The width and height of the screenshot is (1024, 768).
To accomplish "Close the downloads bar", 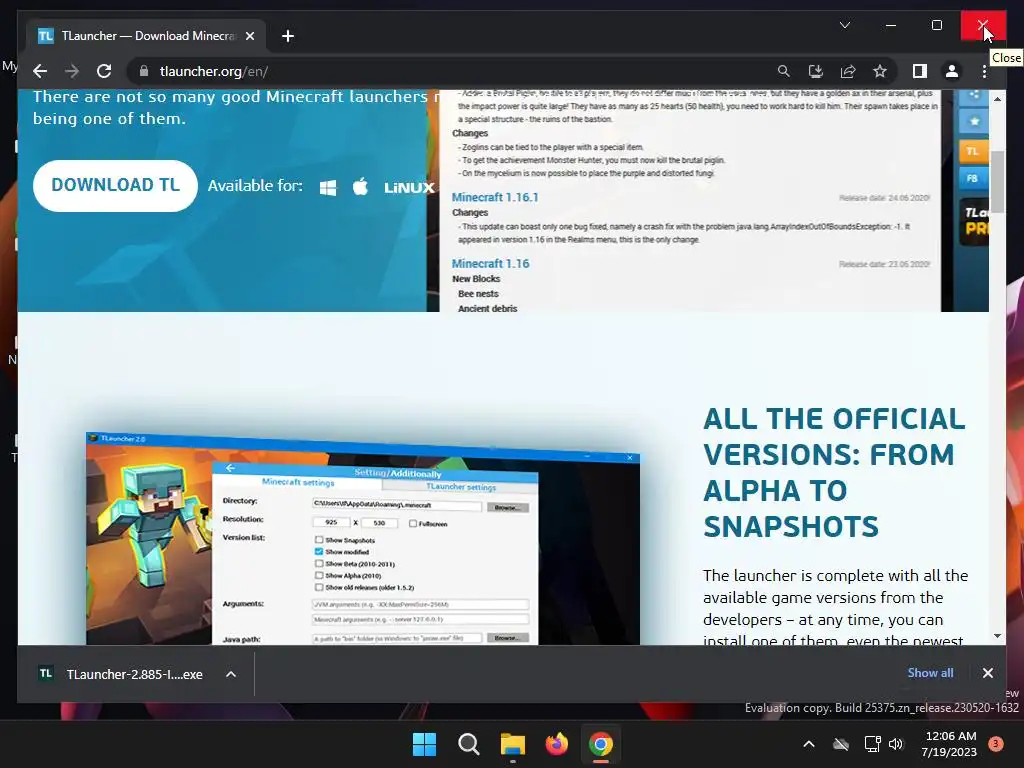I will click(987, 673).
